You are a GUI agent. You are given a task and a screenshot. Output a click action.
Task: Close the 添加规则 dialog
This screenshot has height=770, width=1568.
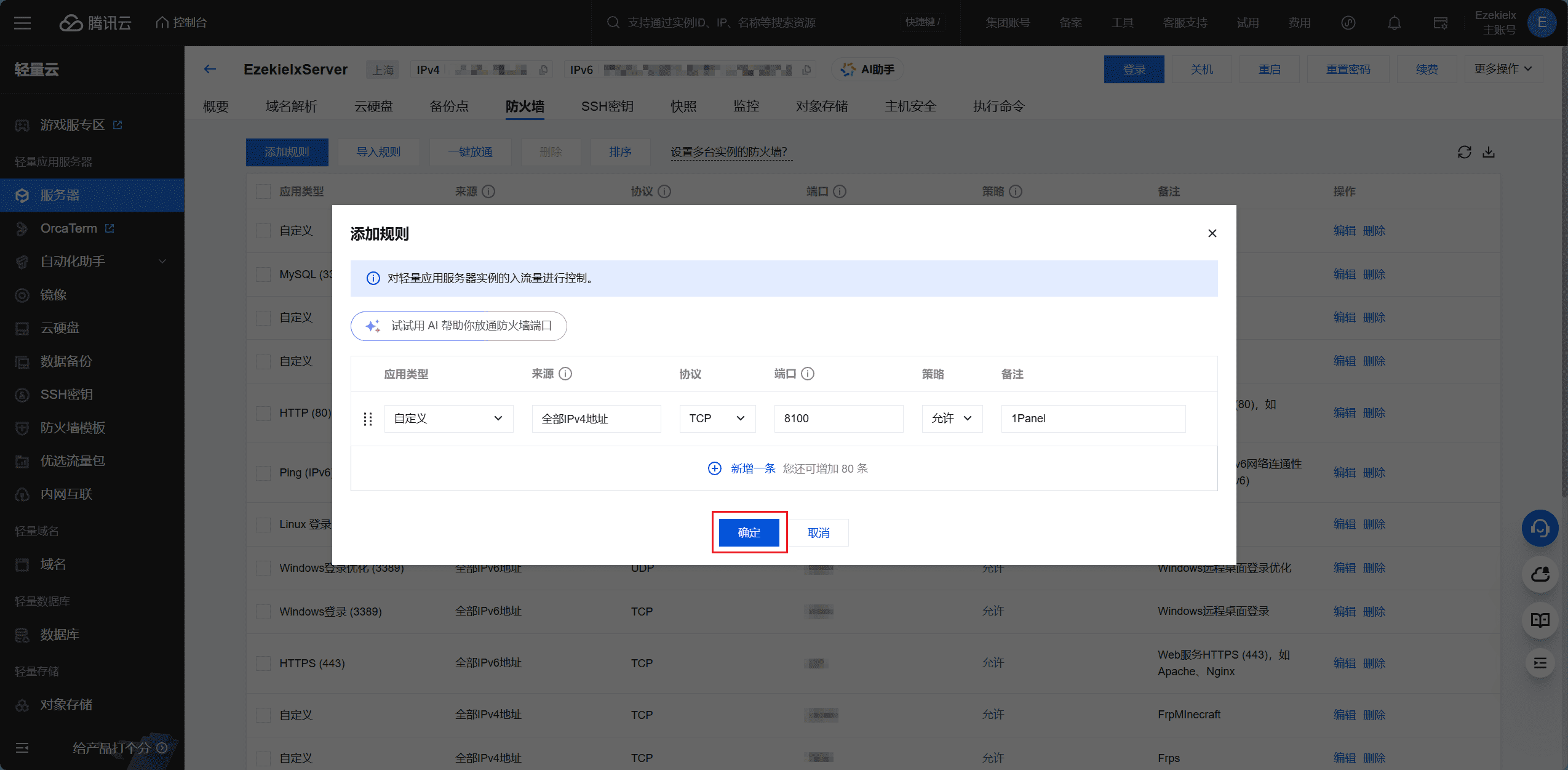(1212, 233)
